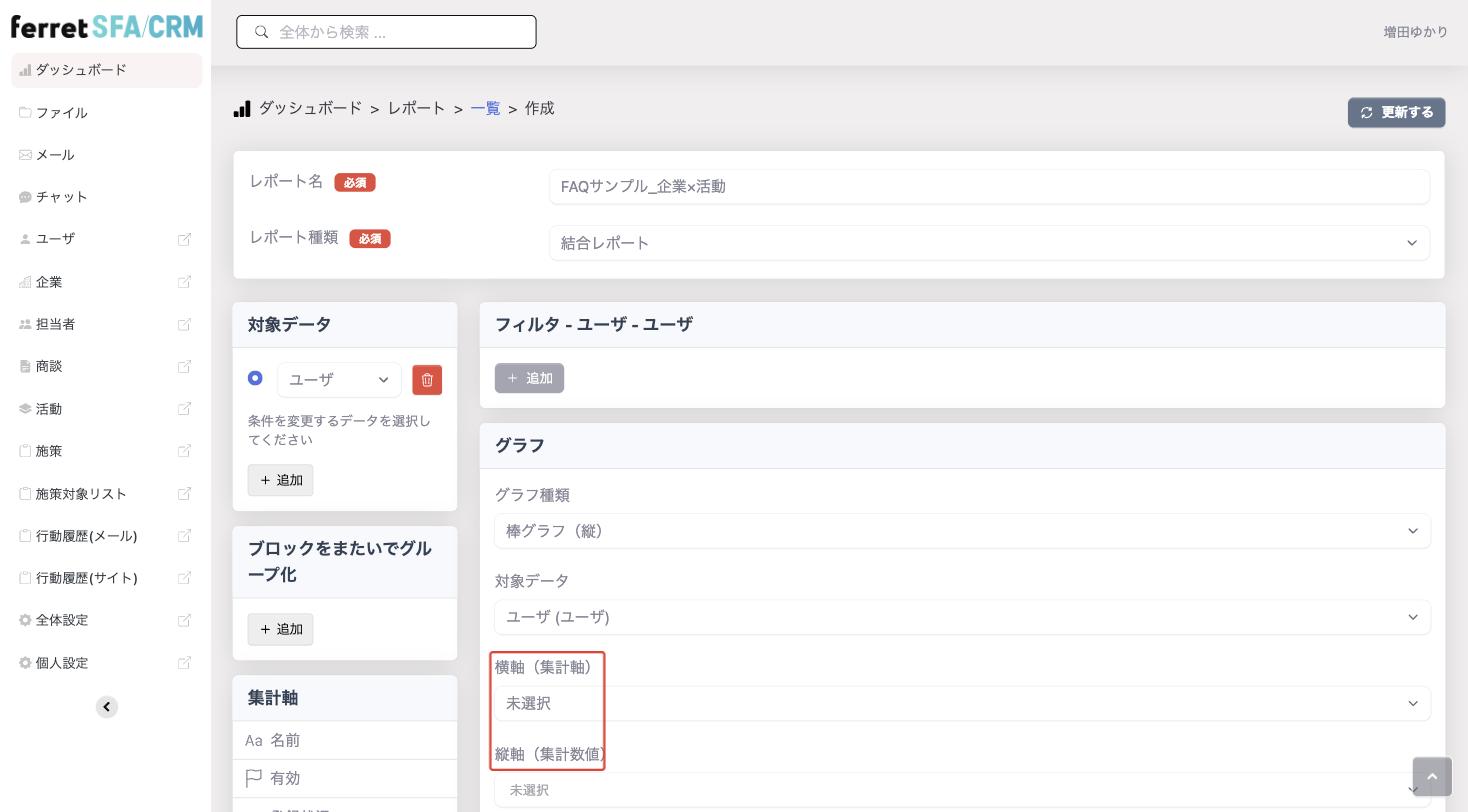1468x812 pixels.
Task: Click the ferret SFA/CRM logo
Action: pos(107,27)
